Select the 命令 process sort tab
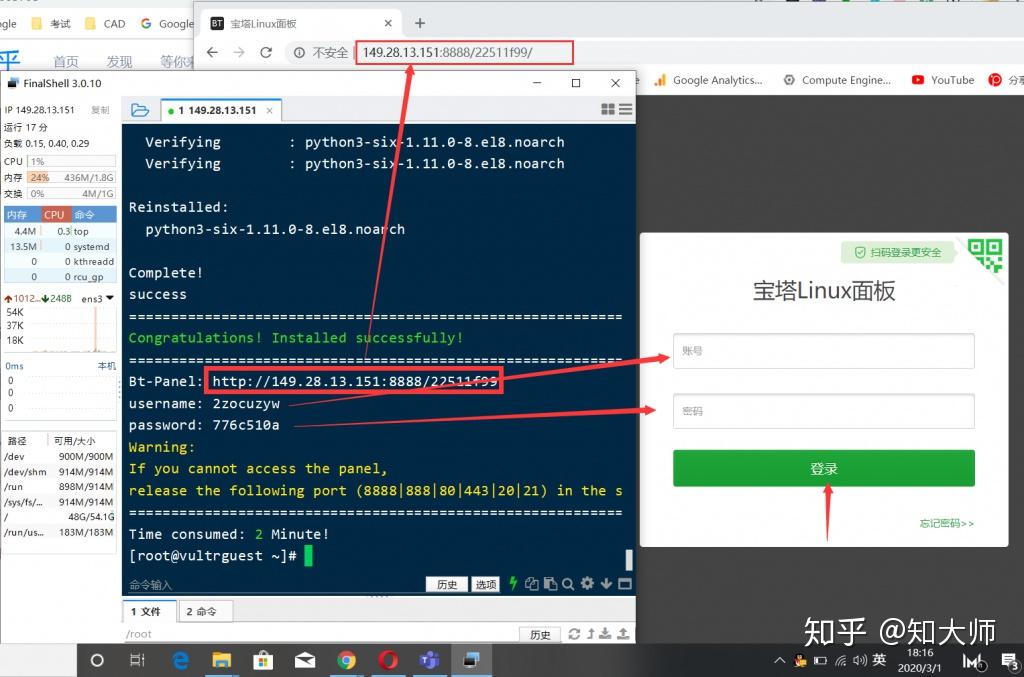 pyautogui.click(x=92, y=214)
